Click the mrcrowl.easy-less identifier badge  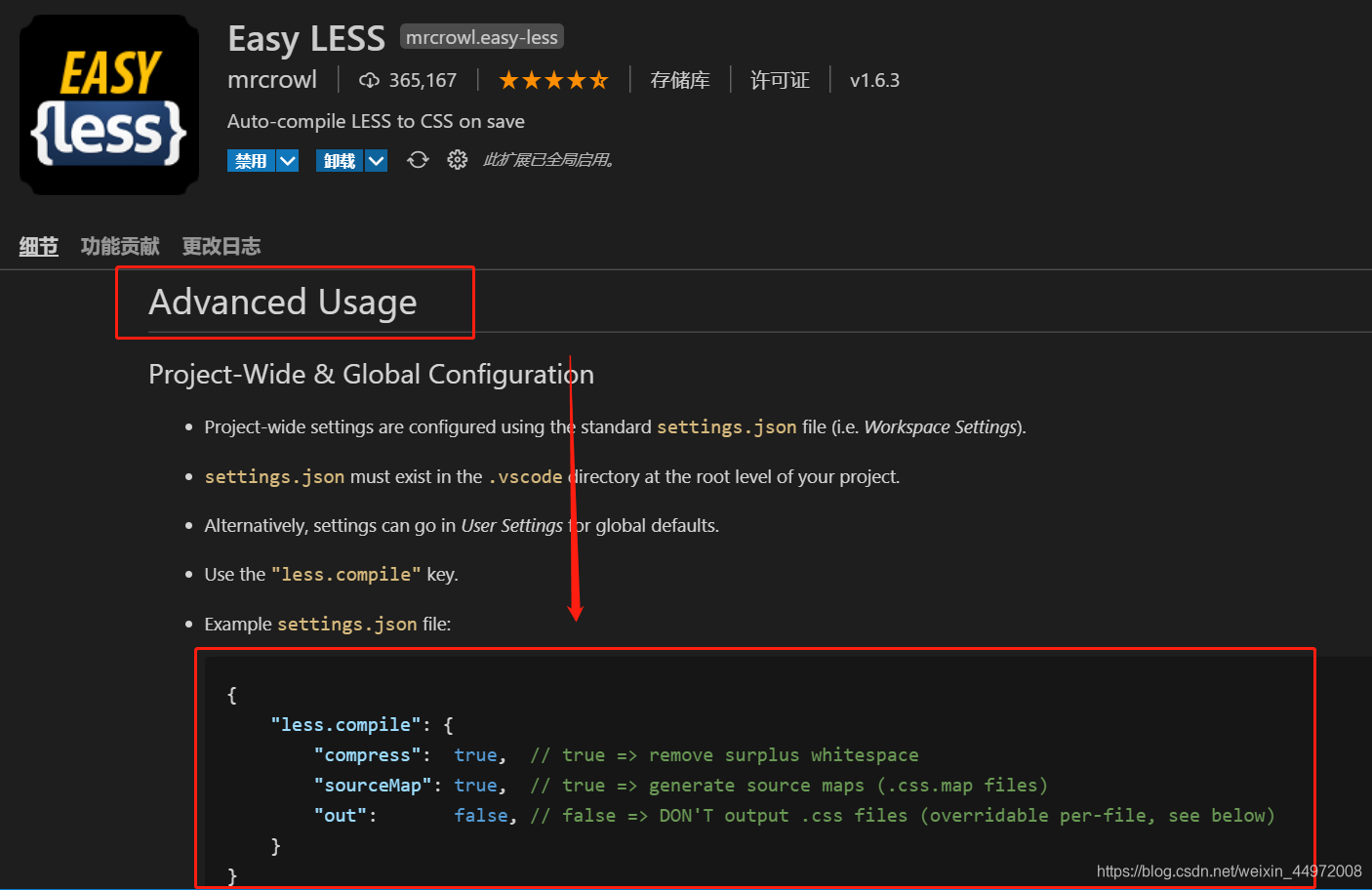482,37
